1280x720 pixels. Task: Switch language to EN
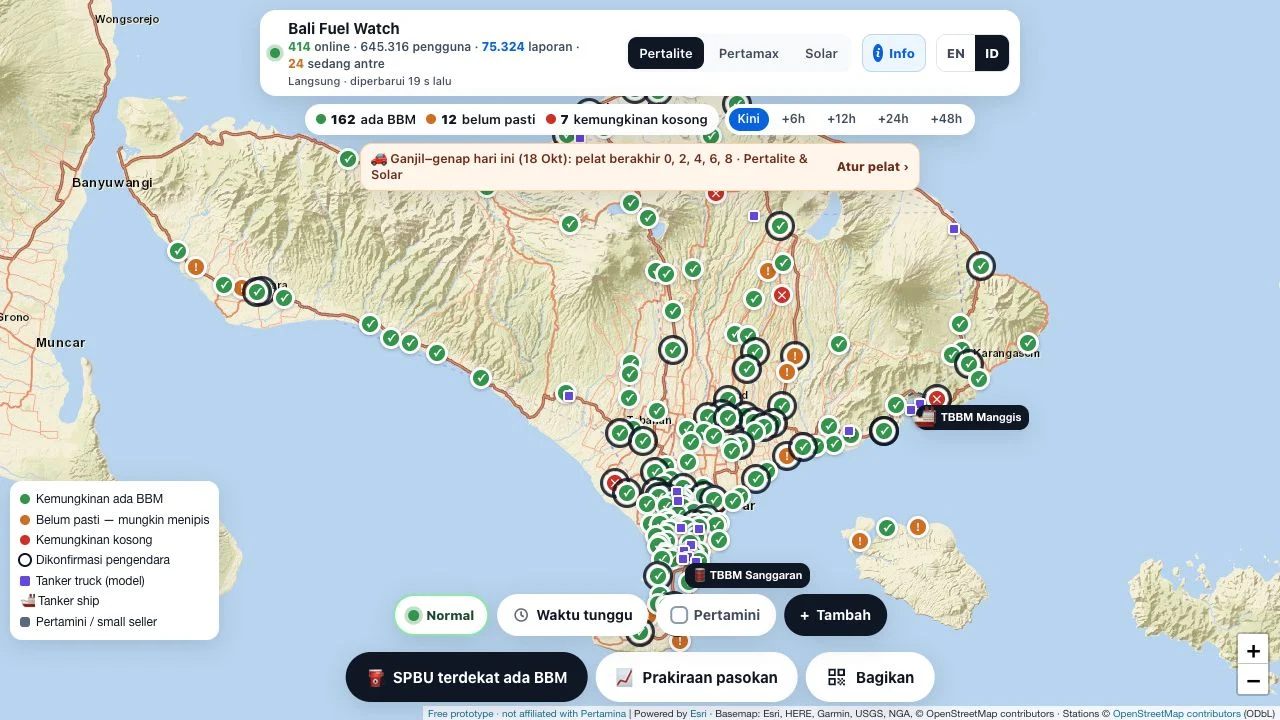coord(956,53)
